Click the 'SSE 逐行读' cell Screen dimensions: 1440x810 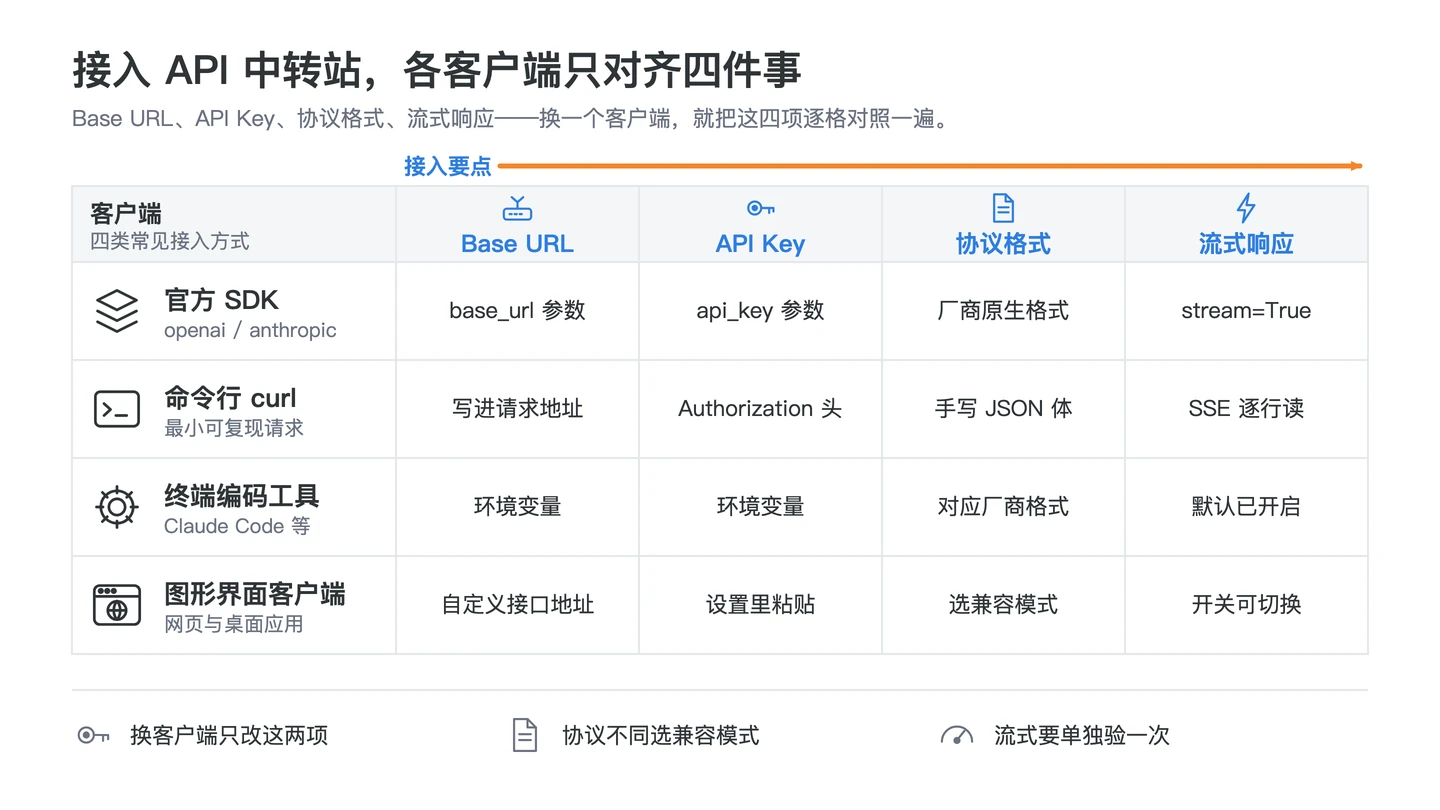click(1246, 409)
